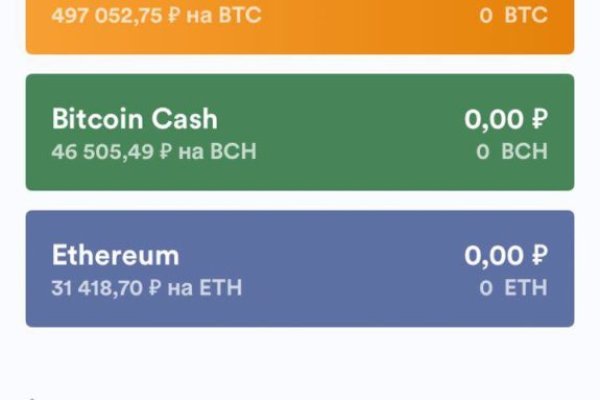
Task: Click the 497 052,75 ₽ BTC rate
Action: point(156,17)
